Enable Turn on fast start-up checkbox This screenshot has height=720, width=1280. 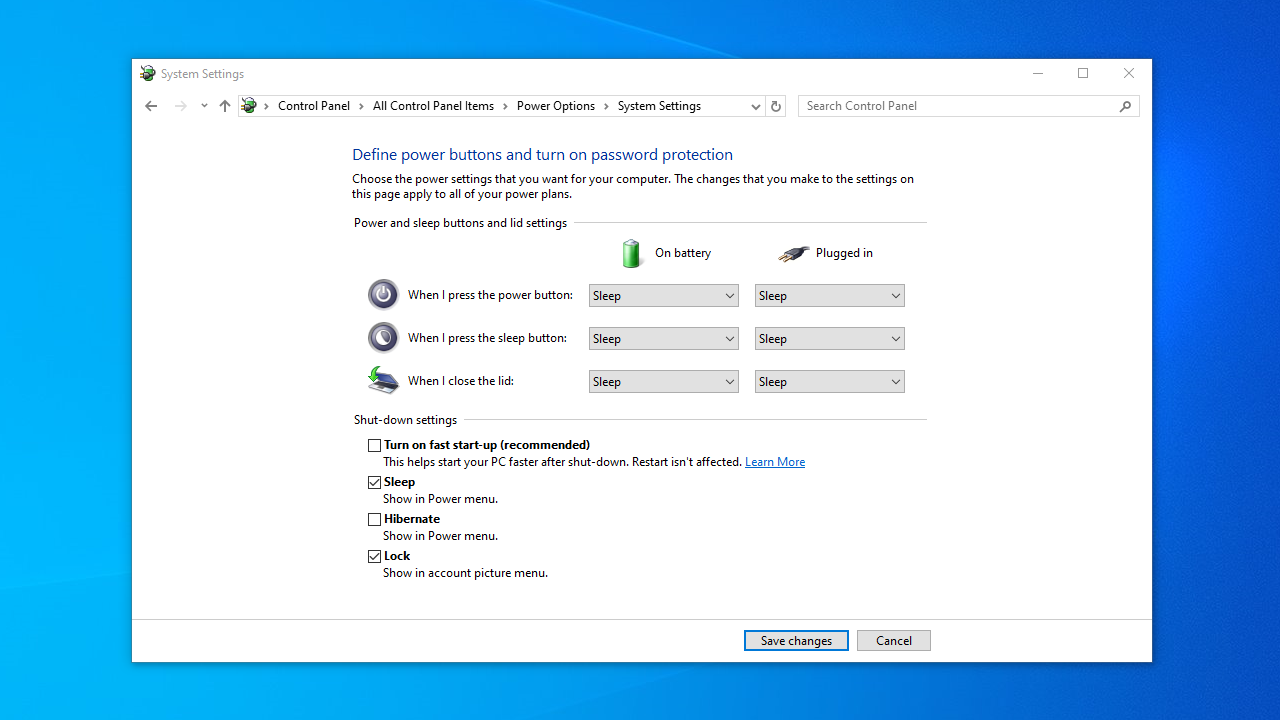[x=375, y=445]
